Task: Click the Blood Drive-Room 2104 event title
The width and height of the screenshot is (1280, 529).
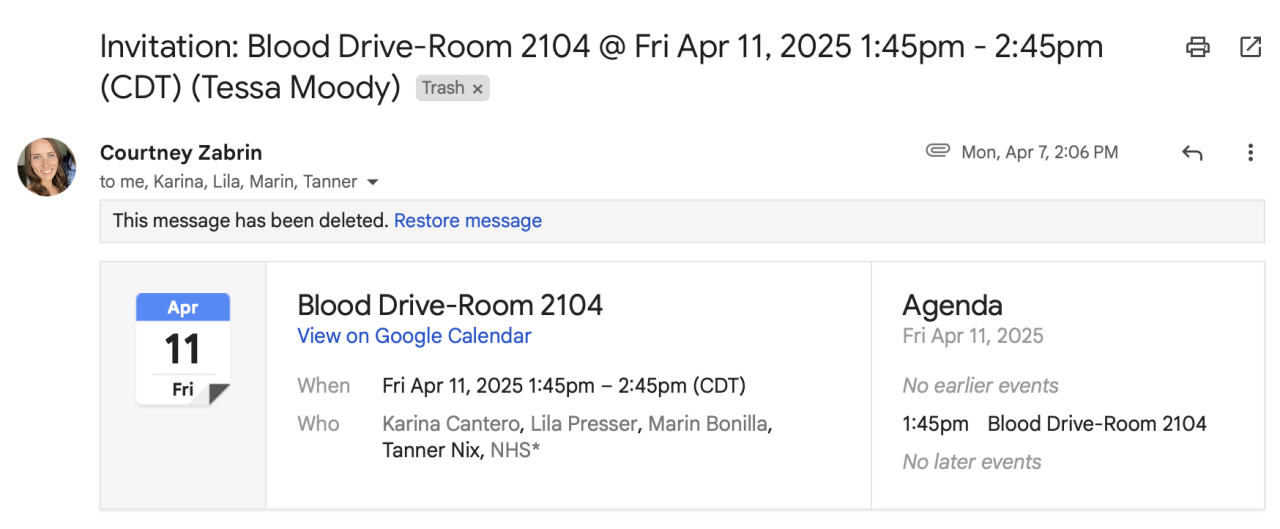Action: click(x=450, y=305)
